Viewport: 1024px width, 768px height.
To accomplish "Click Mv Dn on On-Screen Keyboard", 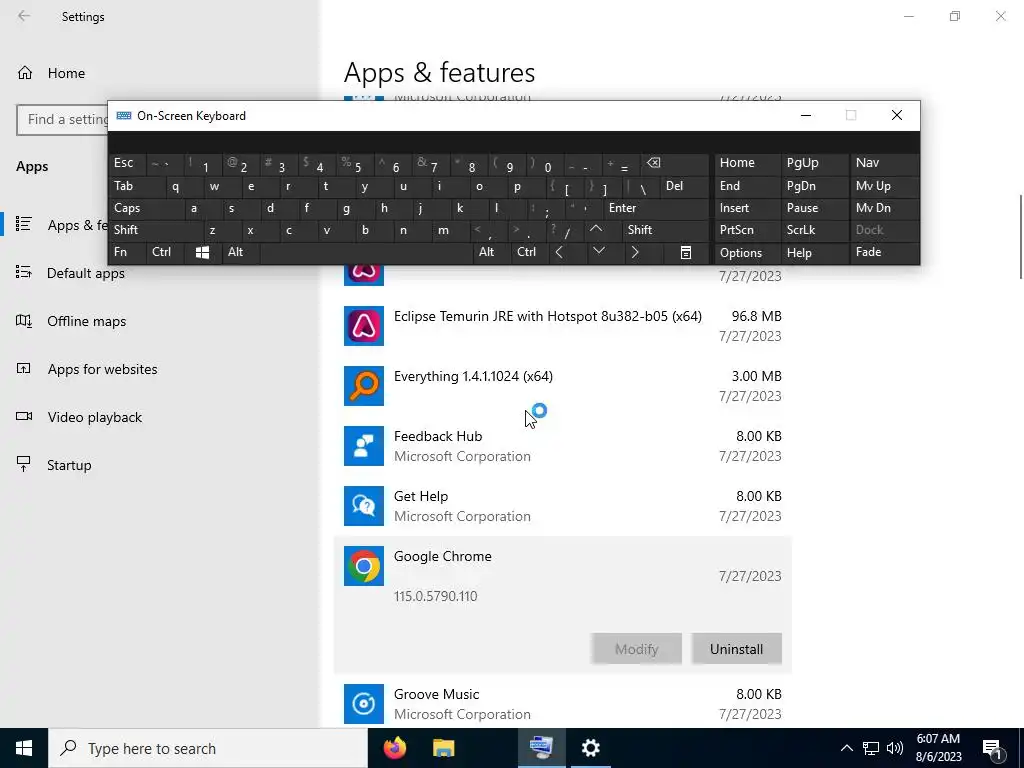I will point(884,208).
